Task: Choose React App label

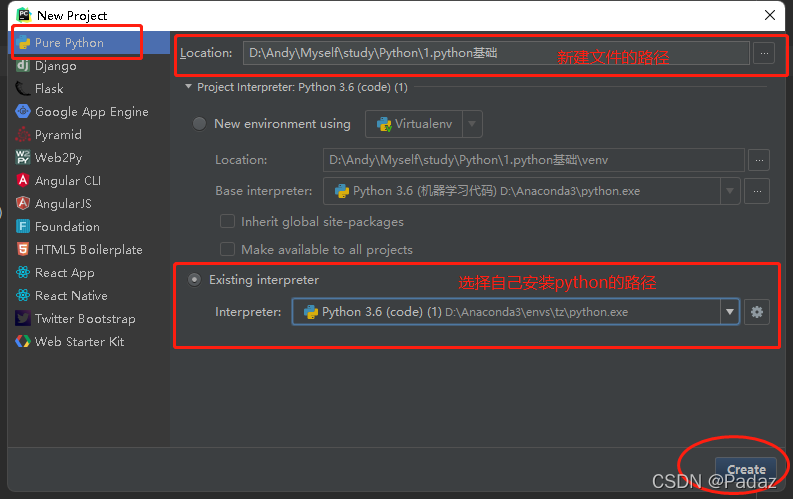Action: point(65,273)
